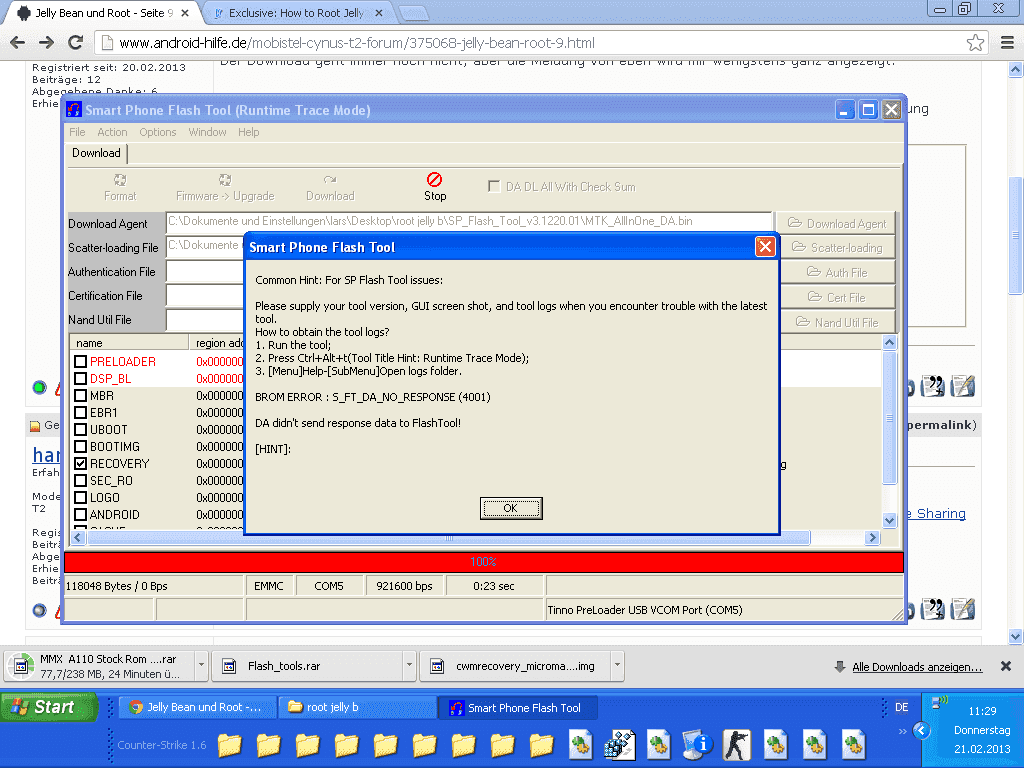Click the red 100% progress bar
The width and height of the screenshot is (1024, 768).
(483, 562)
